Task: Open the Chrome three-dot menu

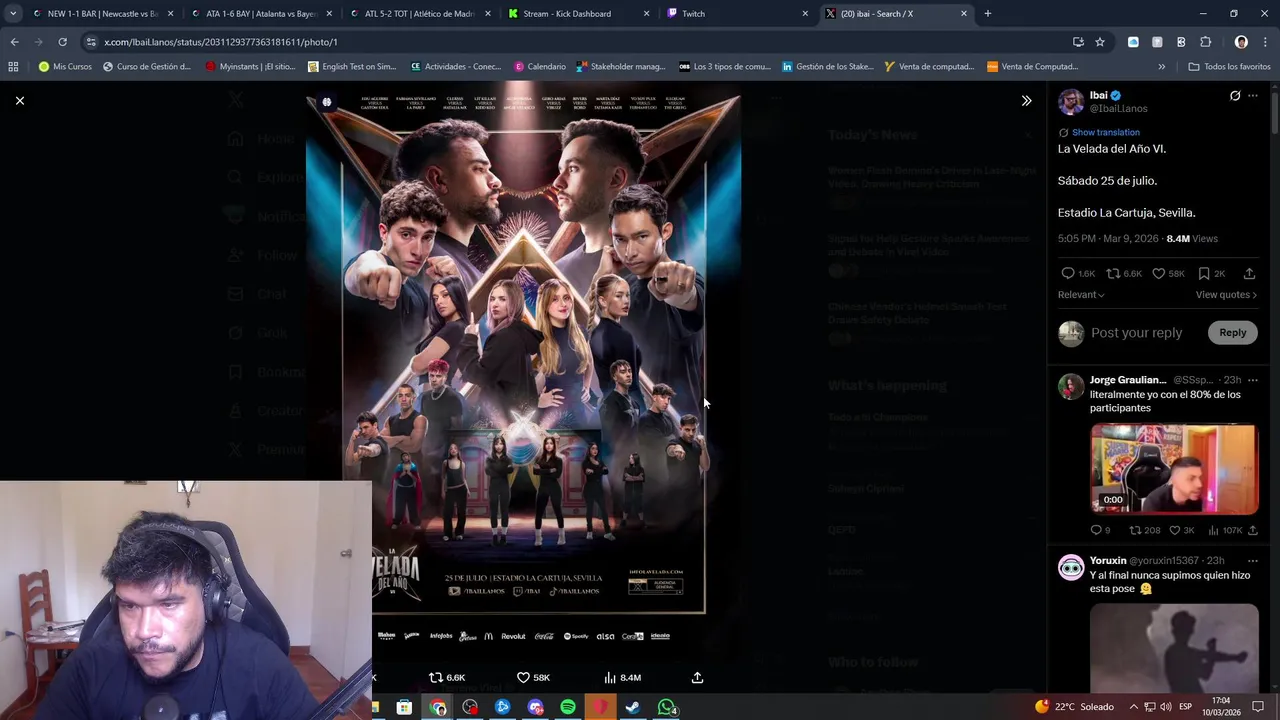Action: coord(1264,42)
